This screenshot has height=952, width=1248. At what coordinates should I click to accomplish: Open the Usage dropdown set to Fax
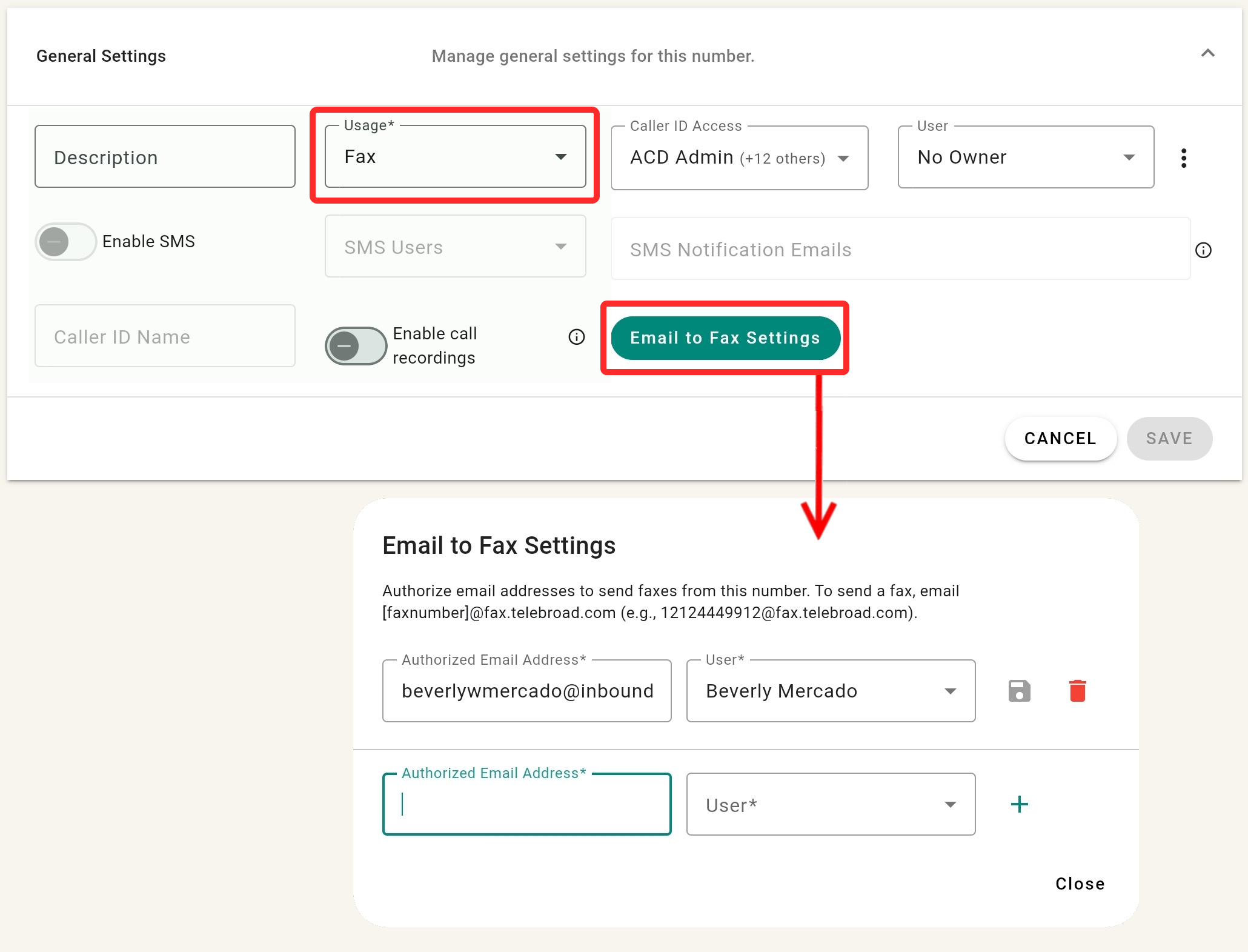point(455,157)
